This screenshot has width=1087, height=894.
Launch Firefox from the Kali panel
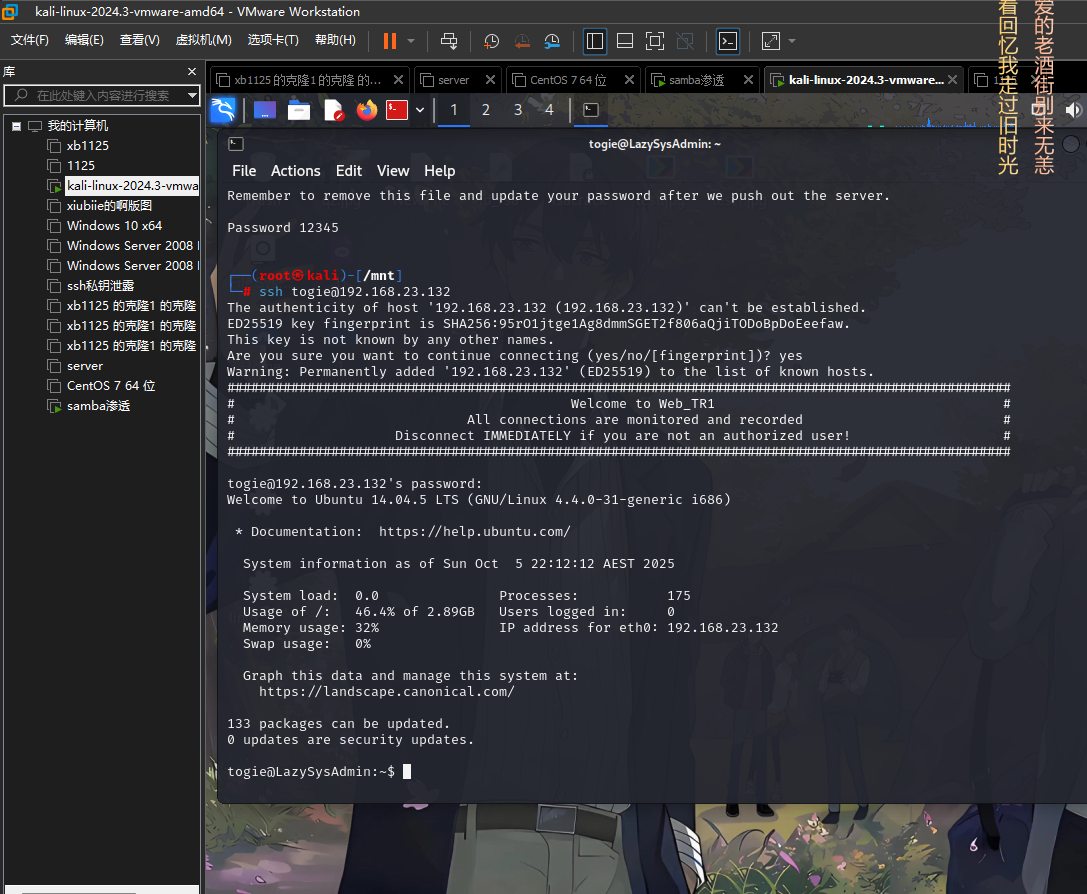[x=367, y=110]
